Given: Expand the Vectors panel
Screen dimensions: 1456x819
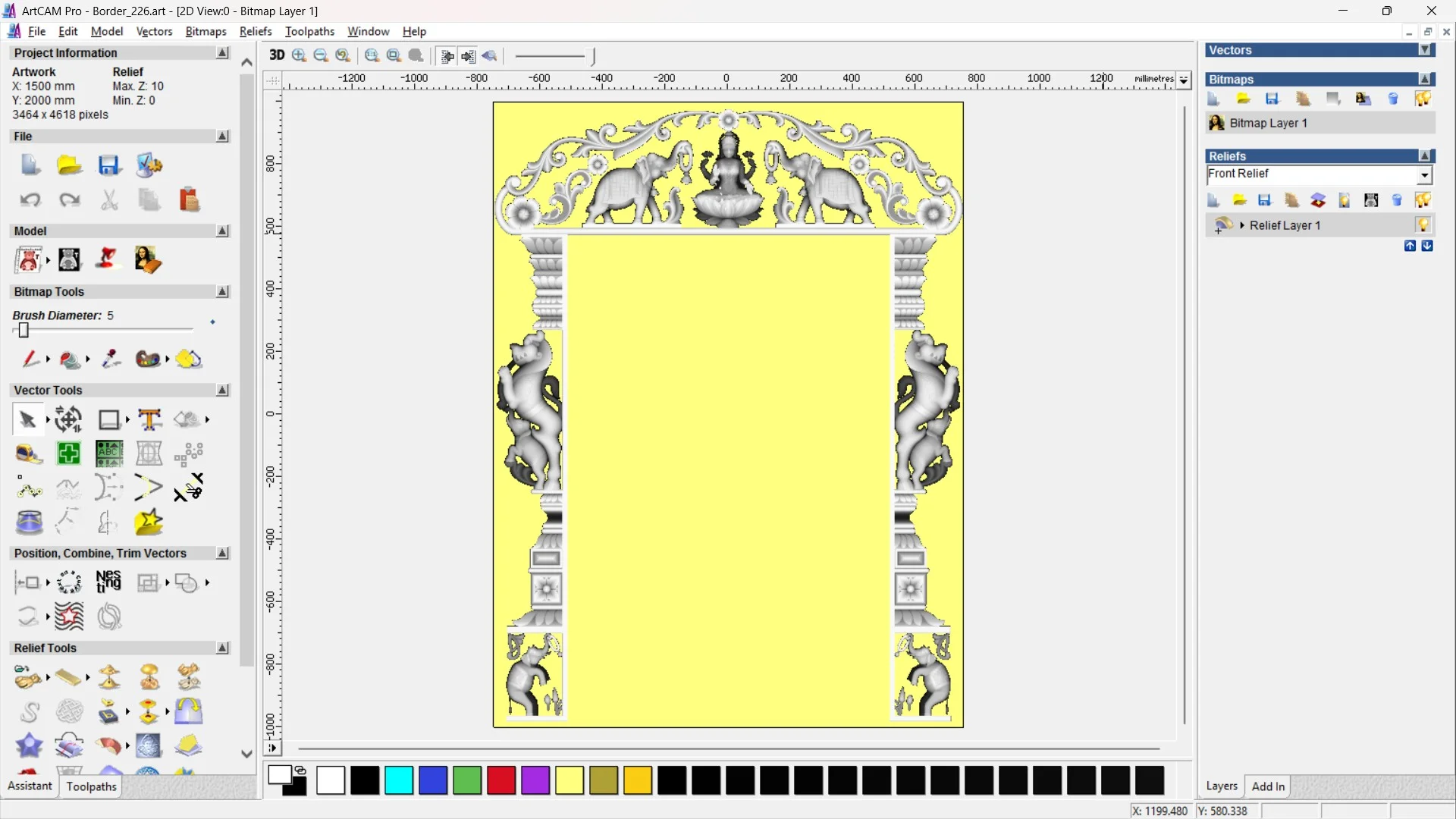Looking at the screenshot, I should click(x=1425, y=50).
